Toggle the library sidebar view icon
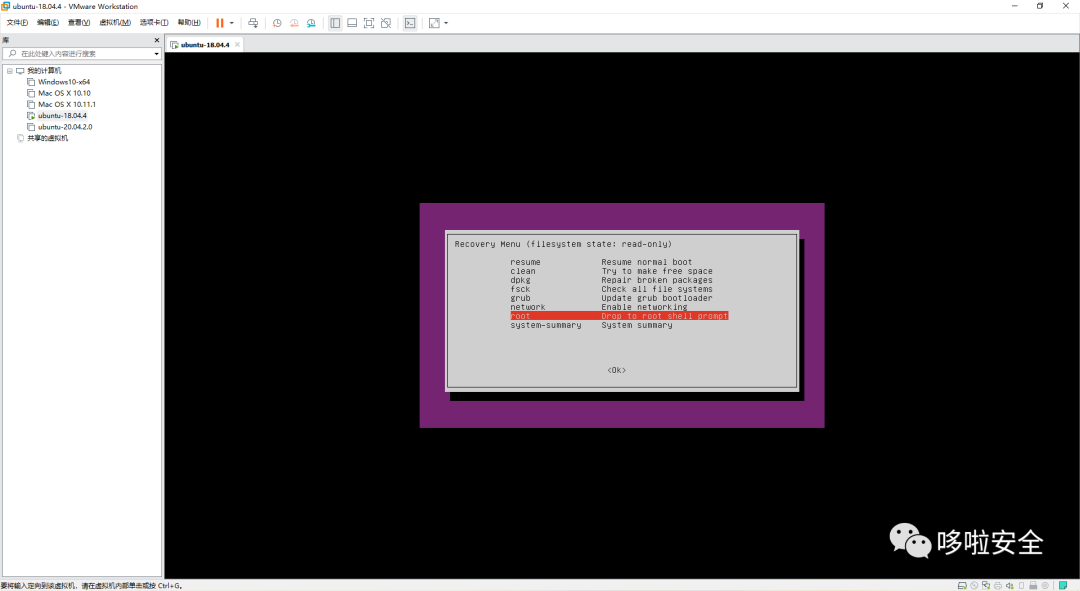 335,23
